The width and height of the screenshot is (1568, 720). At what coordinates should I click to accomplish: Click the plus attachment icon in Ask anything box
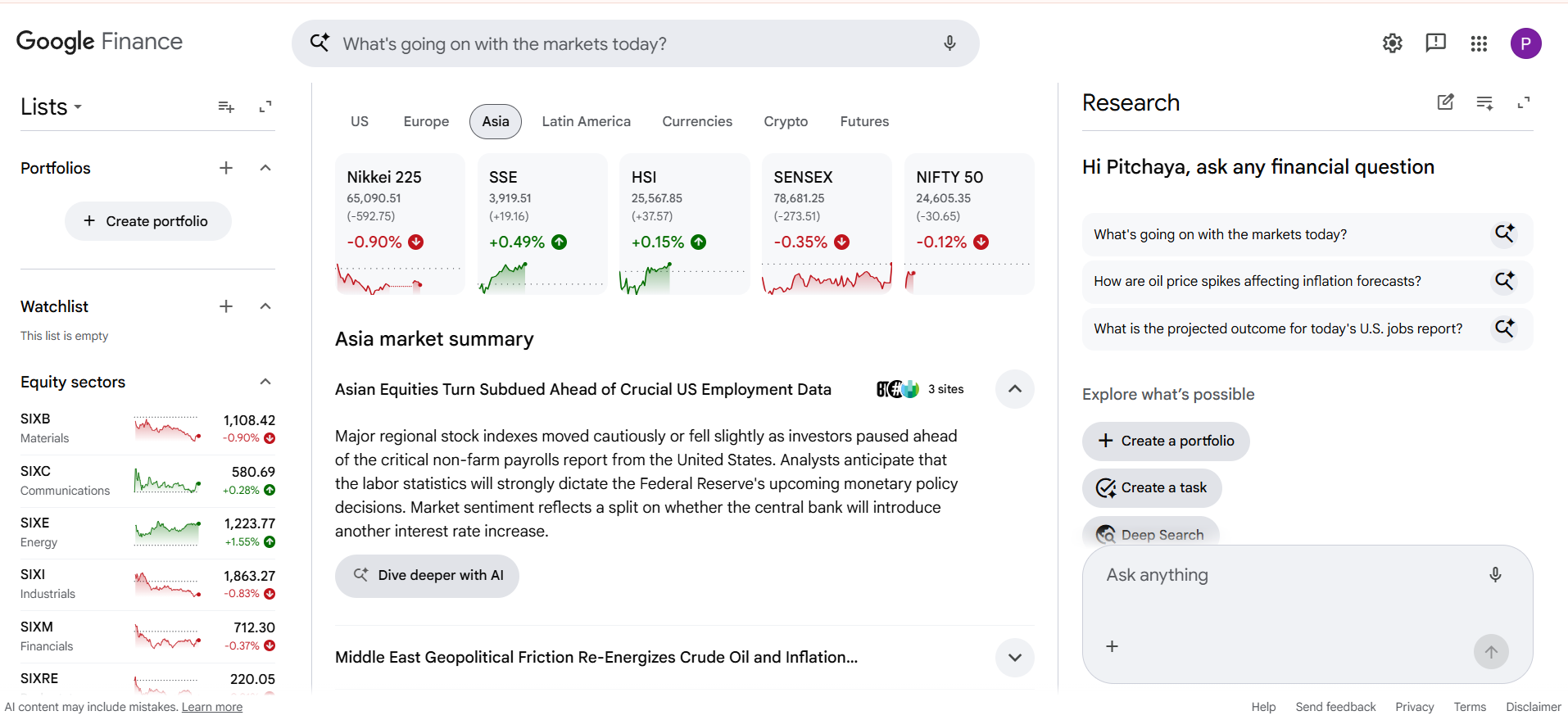(x=1112, y=646)
